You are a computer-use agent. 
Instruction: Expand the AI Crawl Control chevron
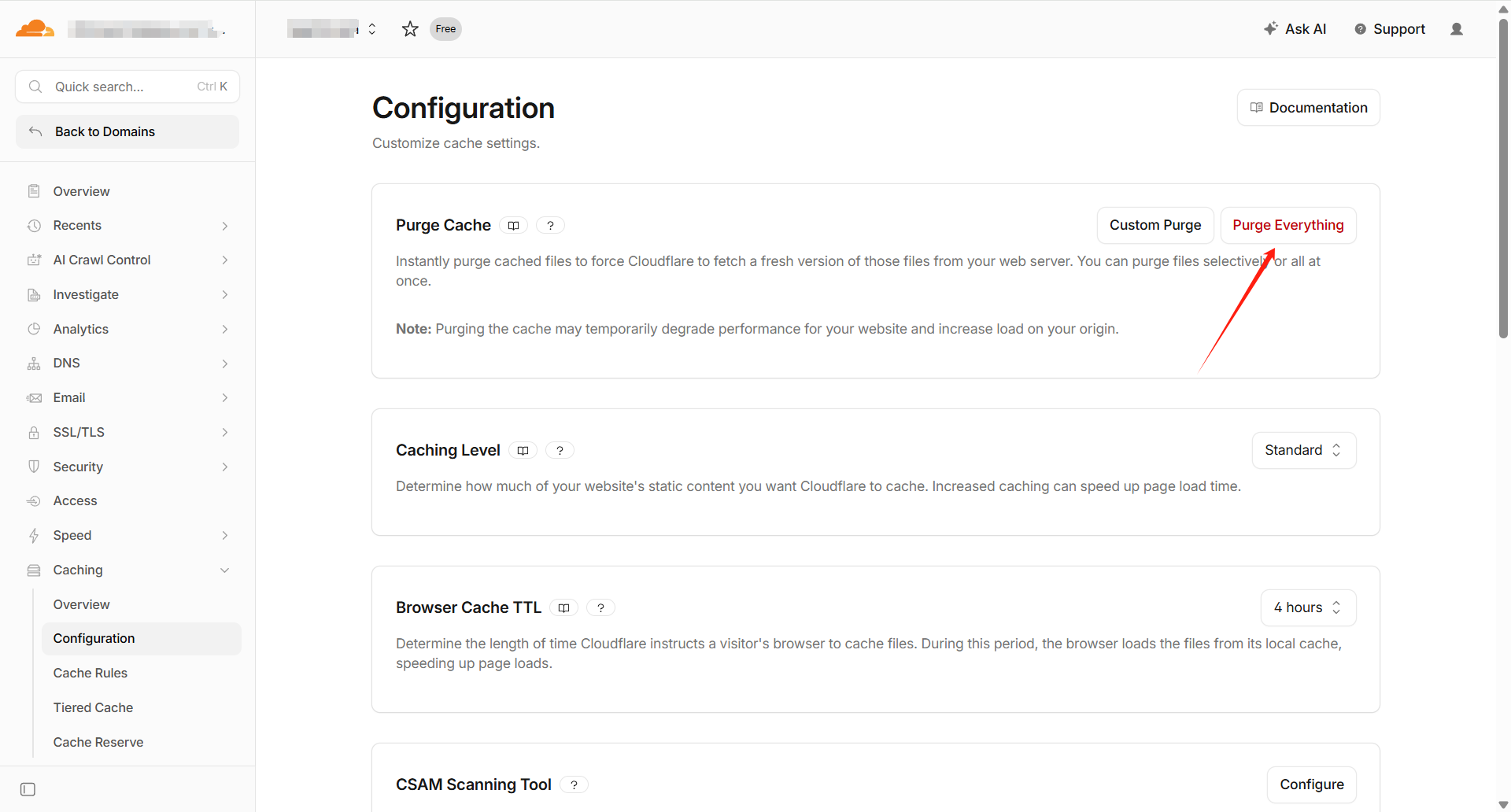coord(225,260)
